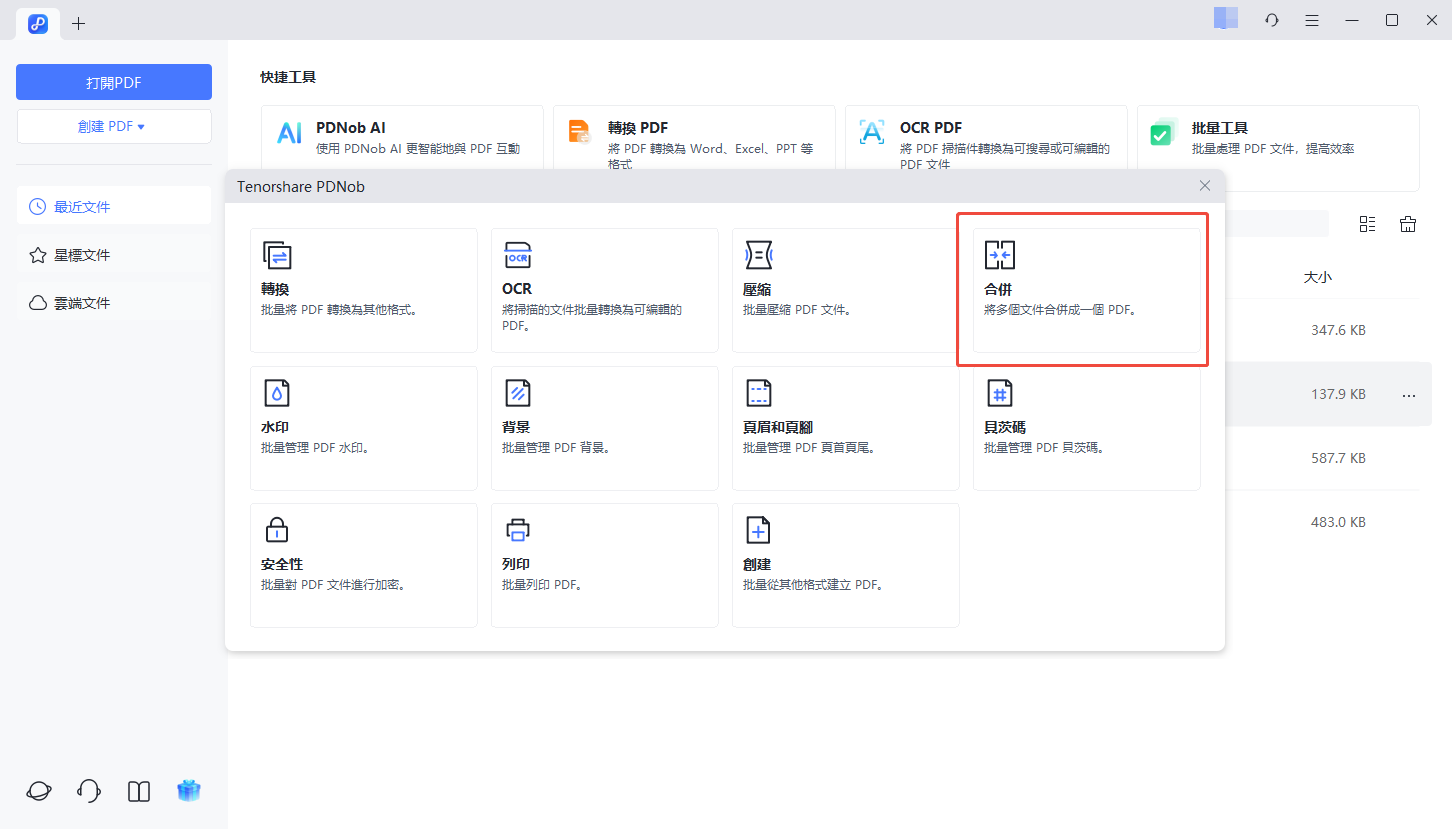
Task: Open the 轉換 PDF quick tool
Action: pos(694,138)
